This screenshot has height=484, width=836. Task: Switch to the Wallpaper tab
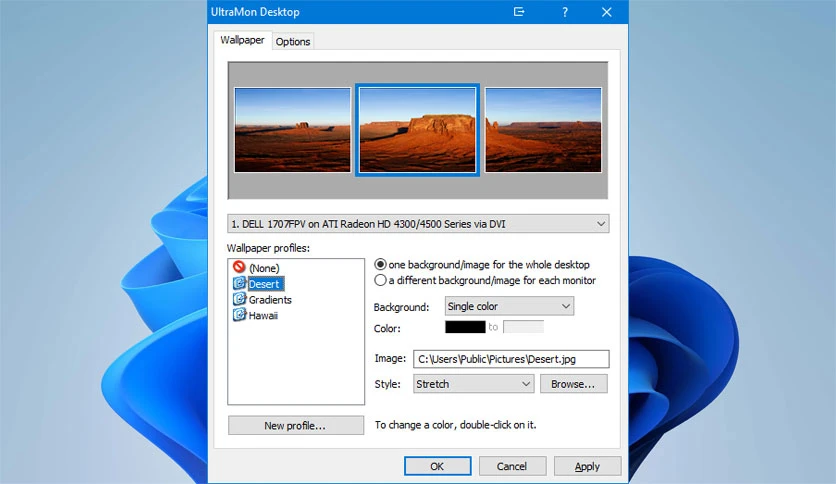242,40
